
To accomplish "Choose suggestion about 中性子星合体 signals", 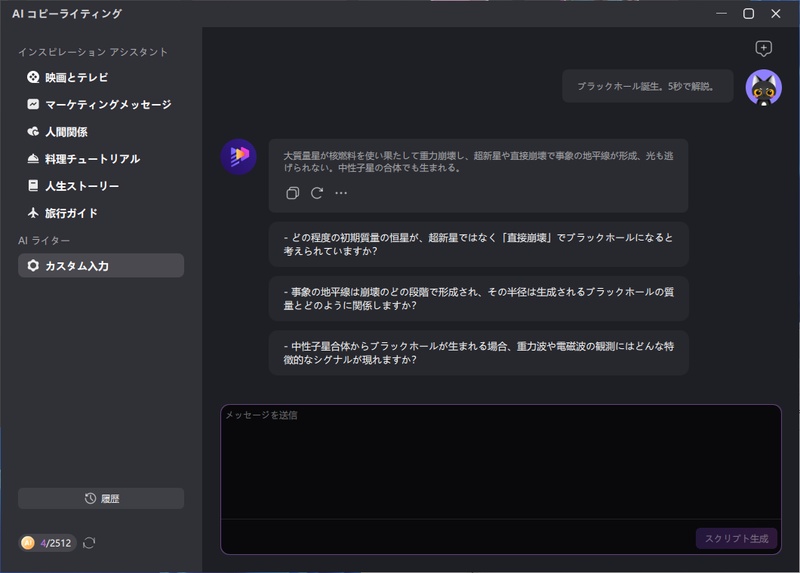I will [479, 353].
